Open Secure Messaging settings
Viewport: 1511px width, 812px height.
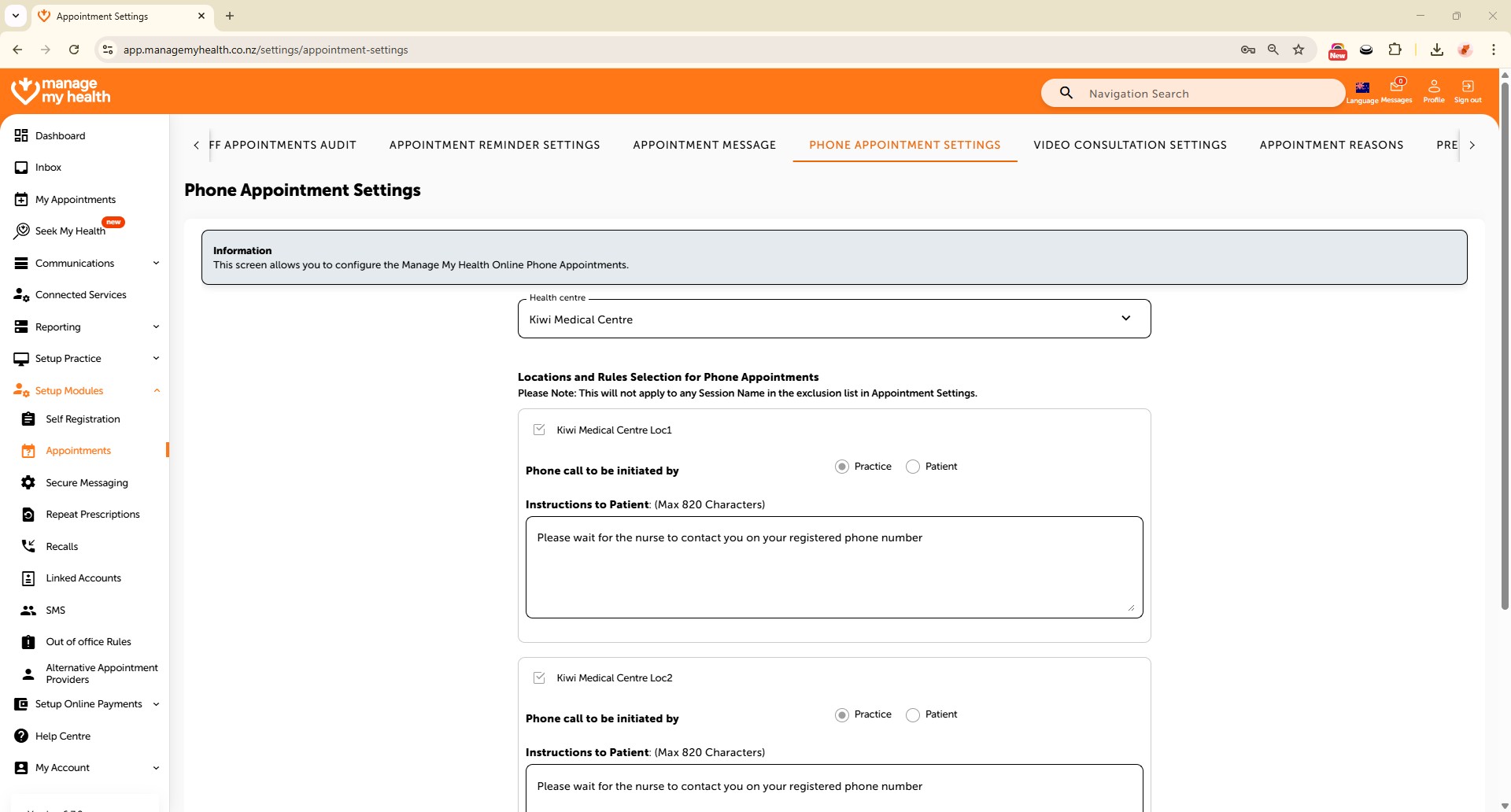[x=87, y=482]
